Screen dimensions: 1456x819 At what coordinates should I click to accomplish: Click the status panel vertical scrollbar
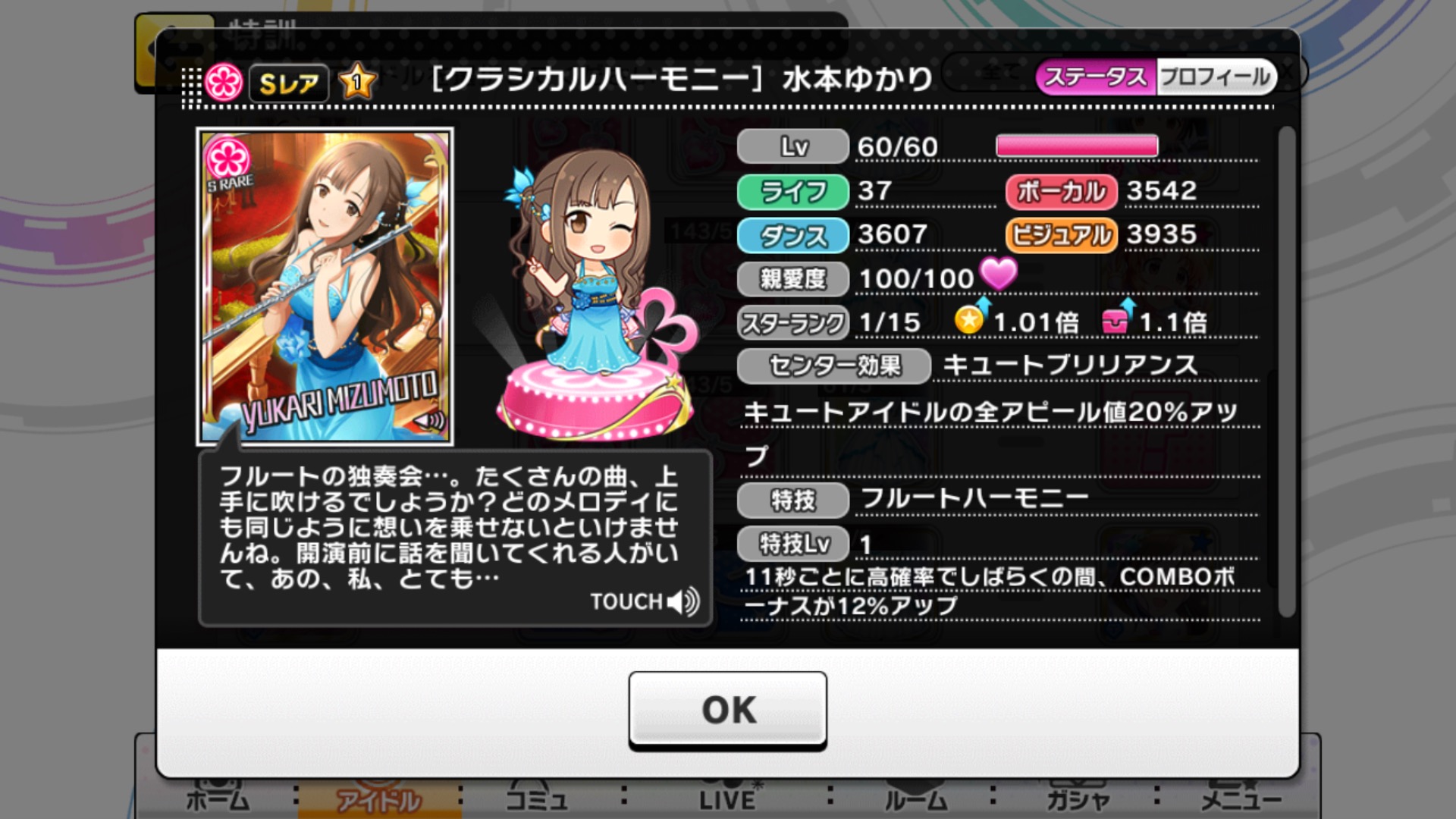(1286, 372)
